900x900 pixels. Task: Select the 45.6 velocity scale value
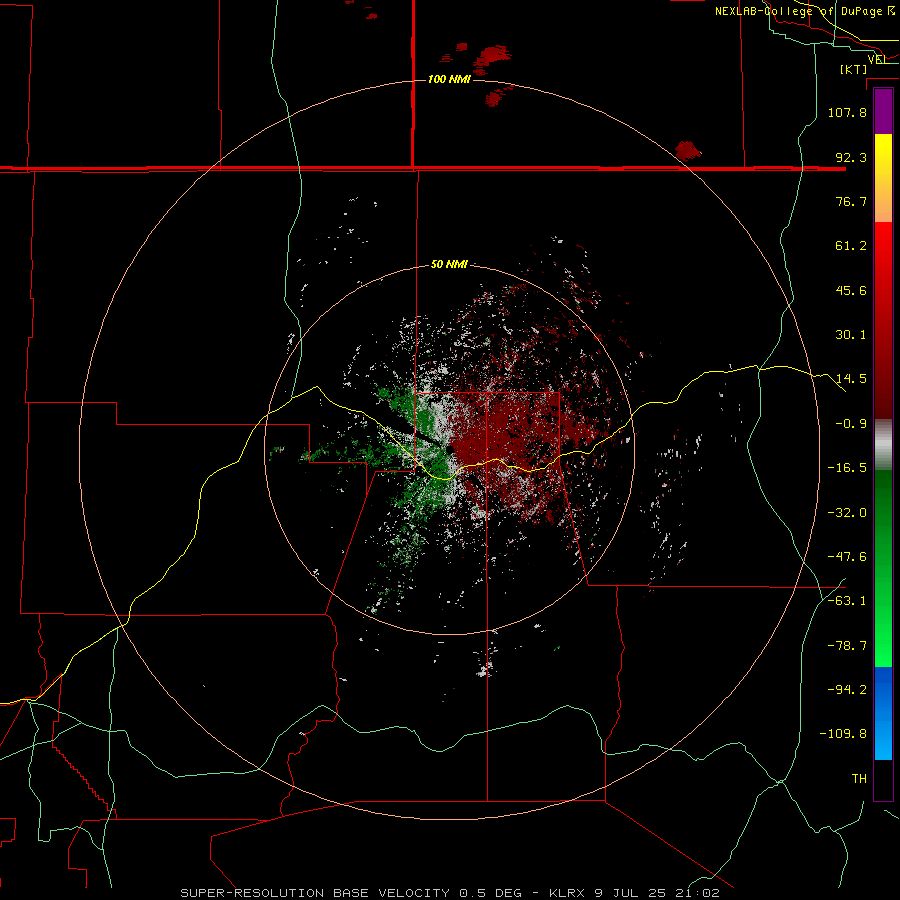pos(851,290)
